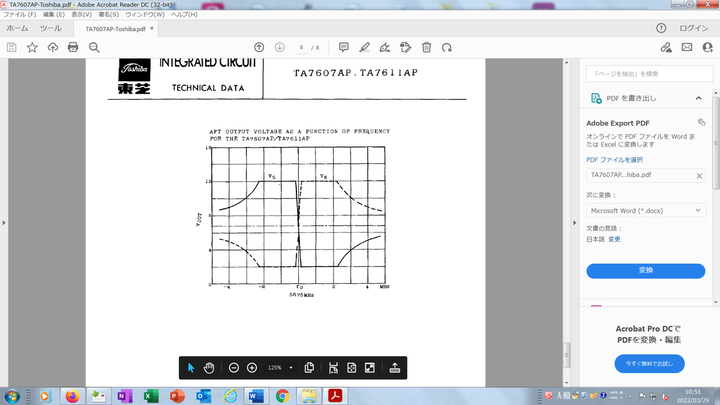Select the hand pan tool
720x405 pixels.
(209, 367)
